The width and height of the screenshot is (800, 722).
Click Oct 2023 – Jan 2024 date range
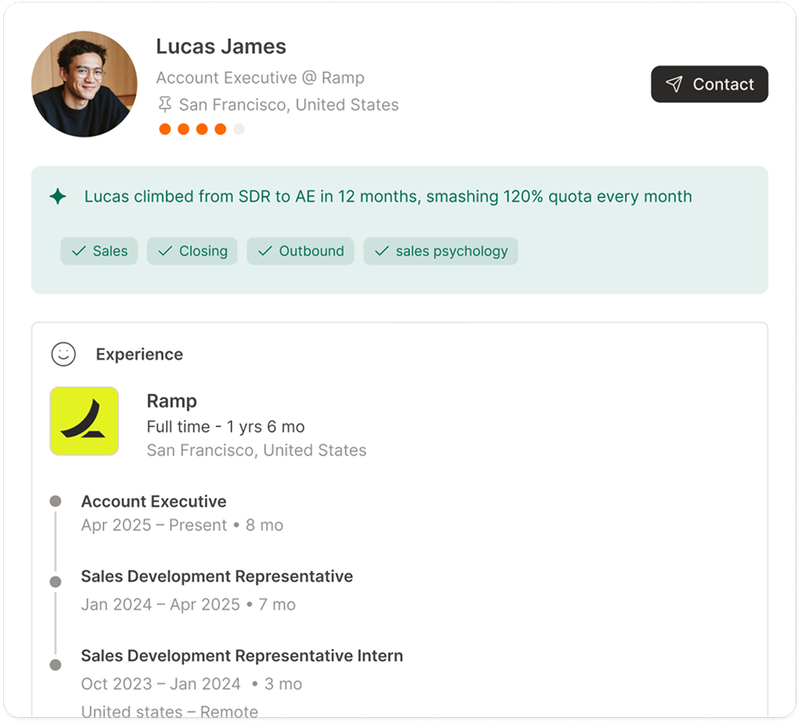161,684
